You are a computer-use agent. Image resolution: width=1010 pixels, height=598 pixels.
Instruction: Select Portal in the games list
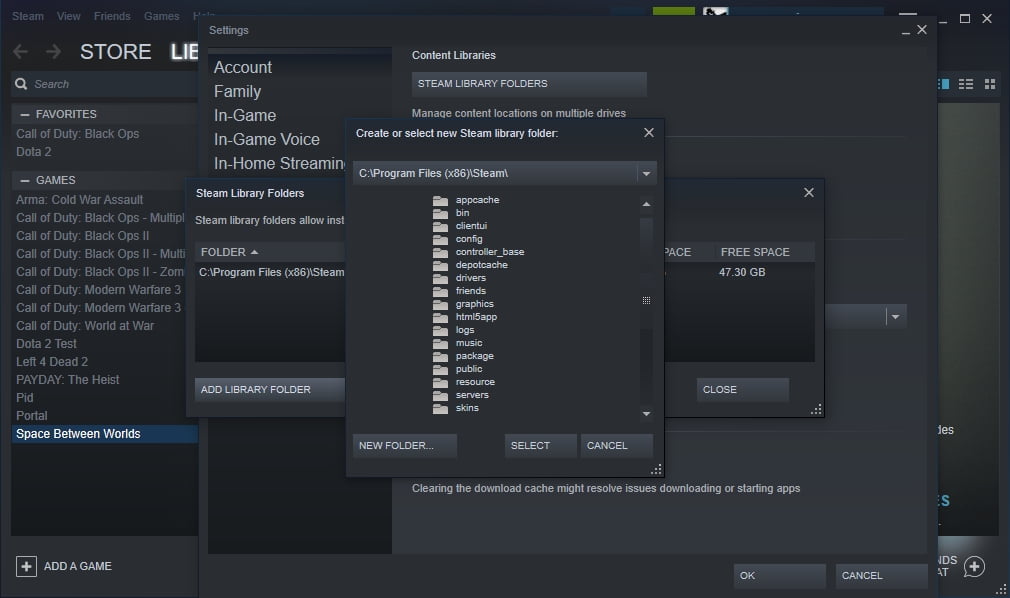(x=32, y=416)
